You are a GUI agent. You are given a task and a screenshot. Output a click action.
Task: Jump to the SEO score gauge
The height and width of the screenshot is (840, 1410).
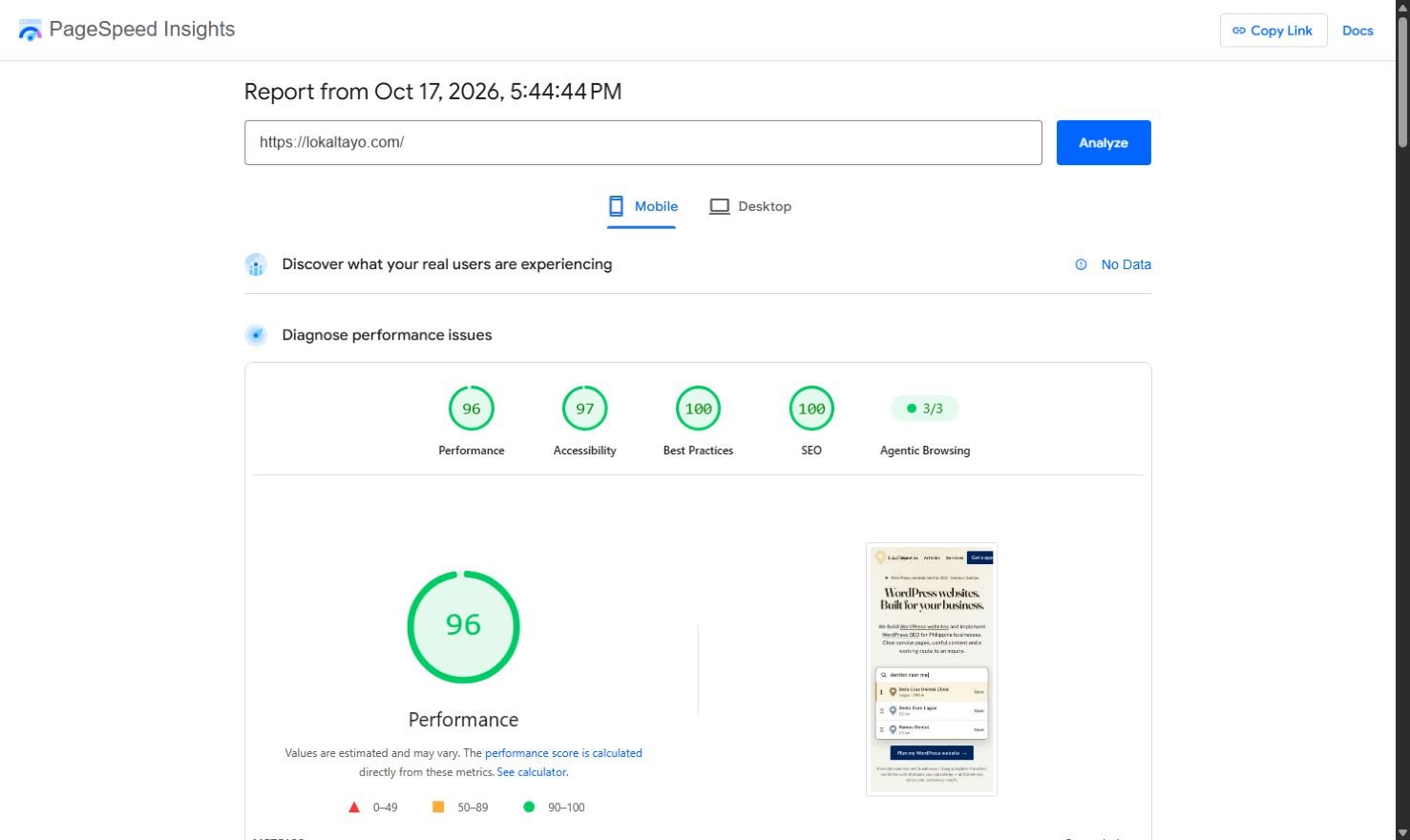pos(811,409)
